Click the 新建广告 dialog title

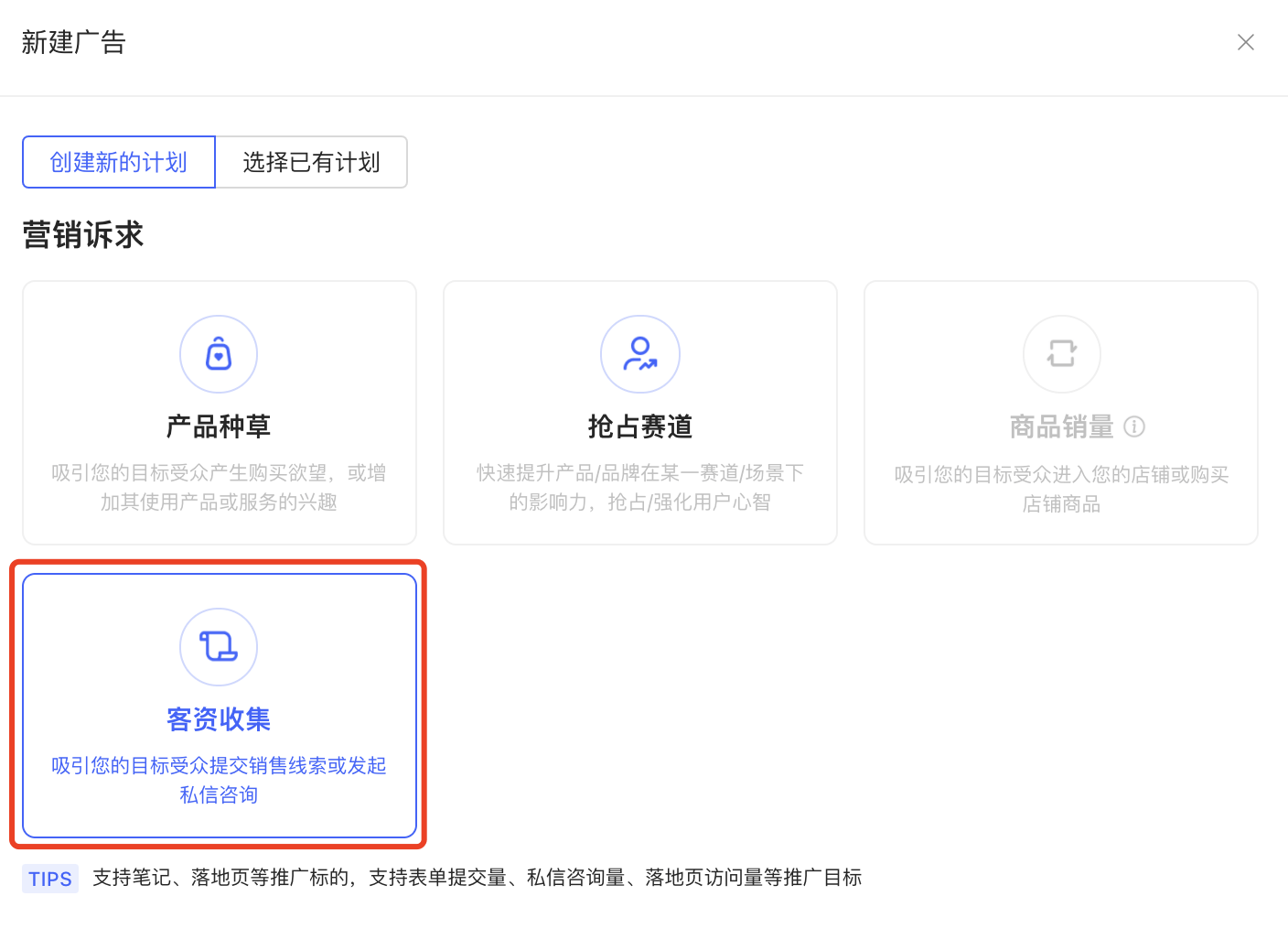tap(74, 42)
